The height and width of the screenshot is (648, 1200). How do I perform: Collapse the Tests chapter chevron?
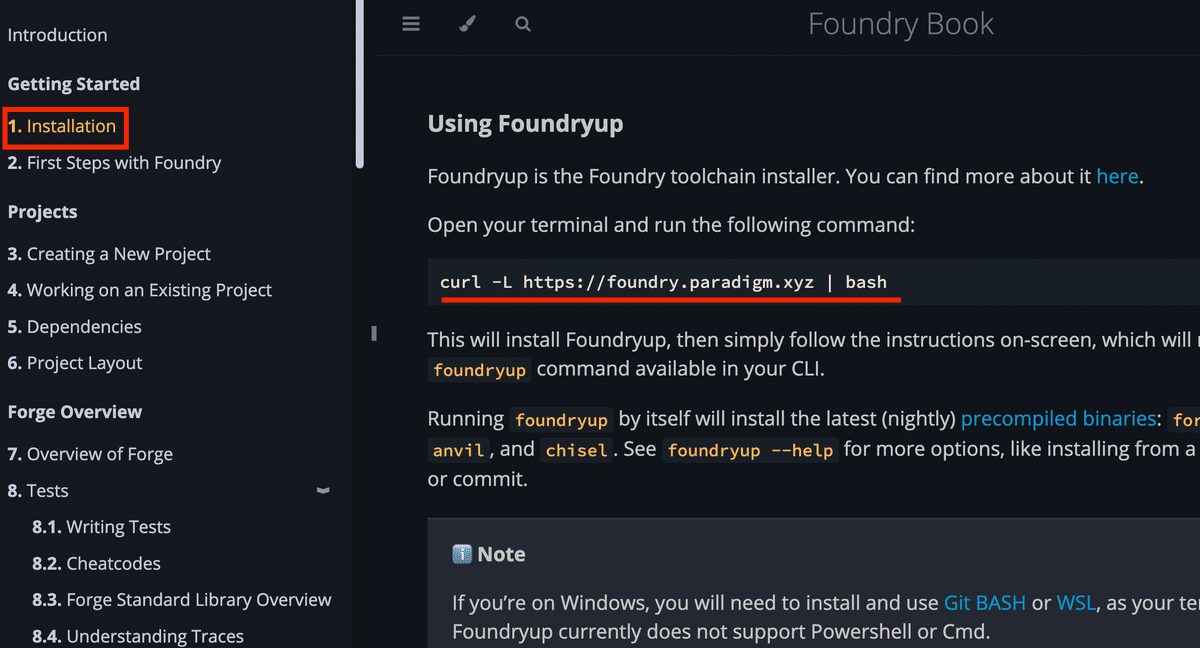(x=322, y=491)
